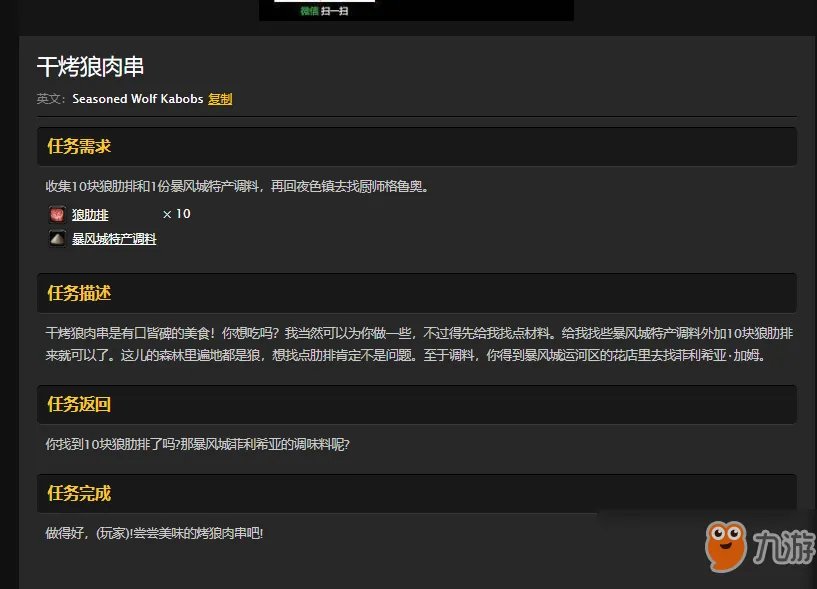Image resolution: width=817 pixels, height=589 pixels.
Task: Click the 暴风城特产调料 item icon
Action: pyautogui.click(x=57, y=239)
